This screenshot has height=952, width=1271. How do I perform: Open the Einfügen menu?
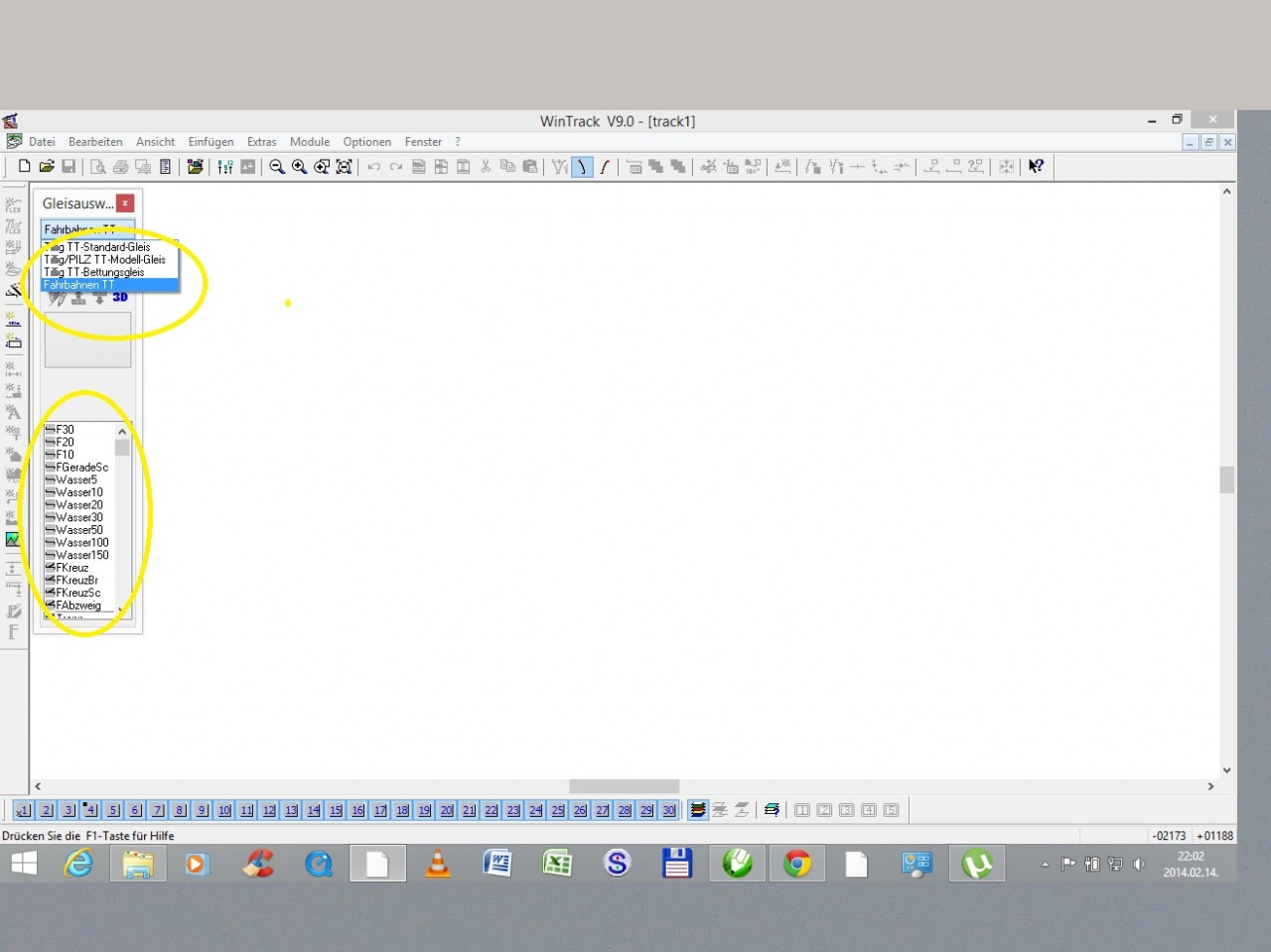tap(211, 142)
